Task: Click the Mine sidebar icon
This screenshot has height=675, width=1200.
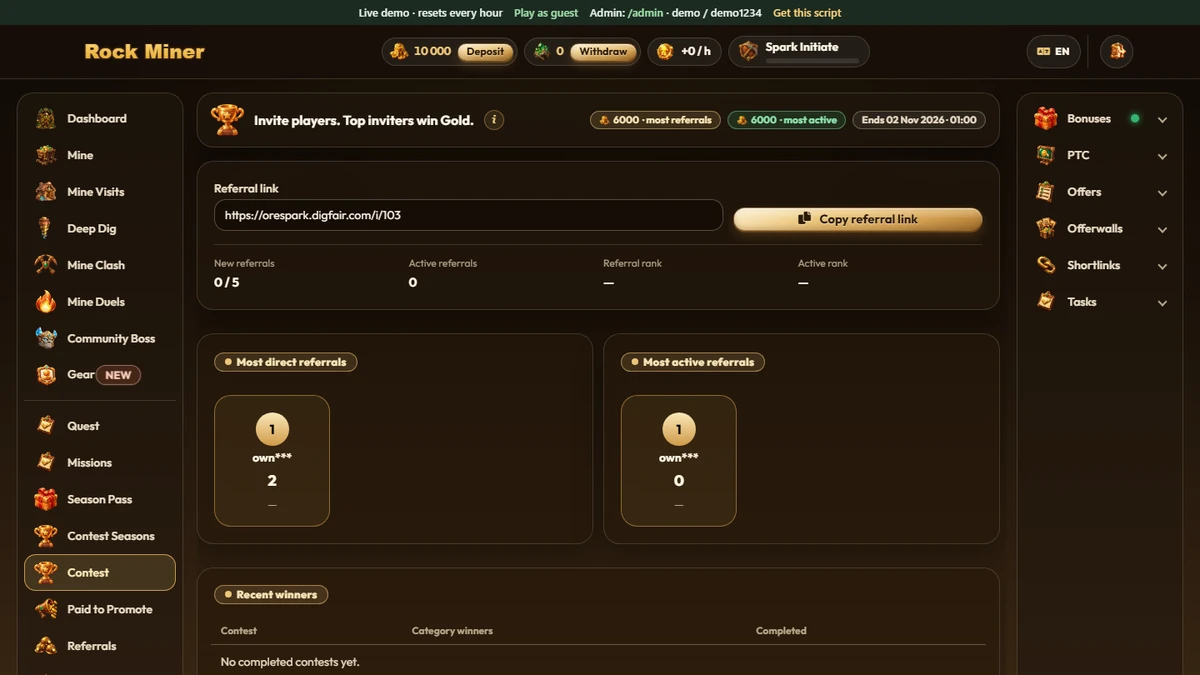Action: point(46,155)
